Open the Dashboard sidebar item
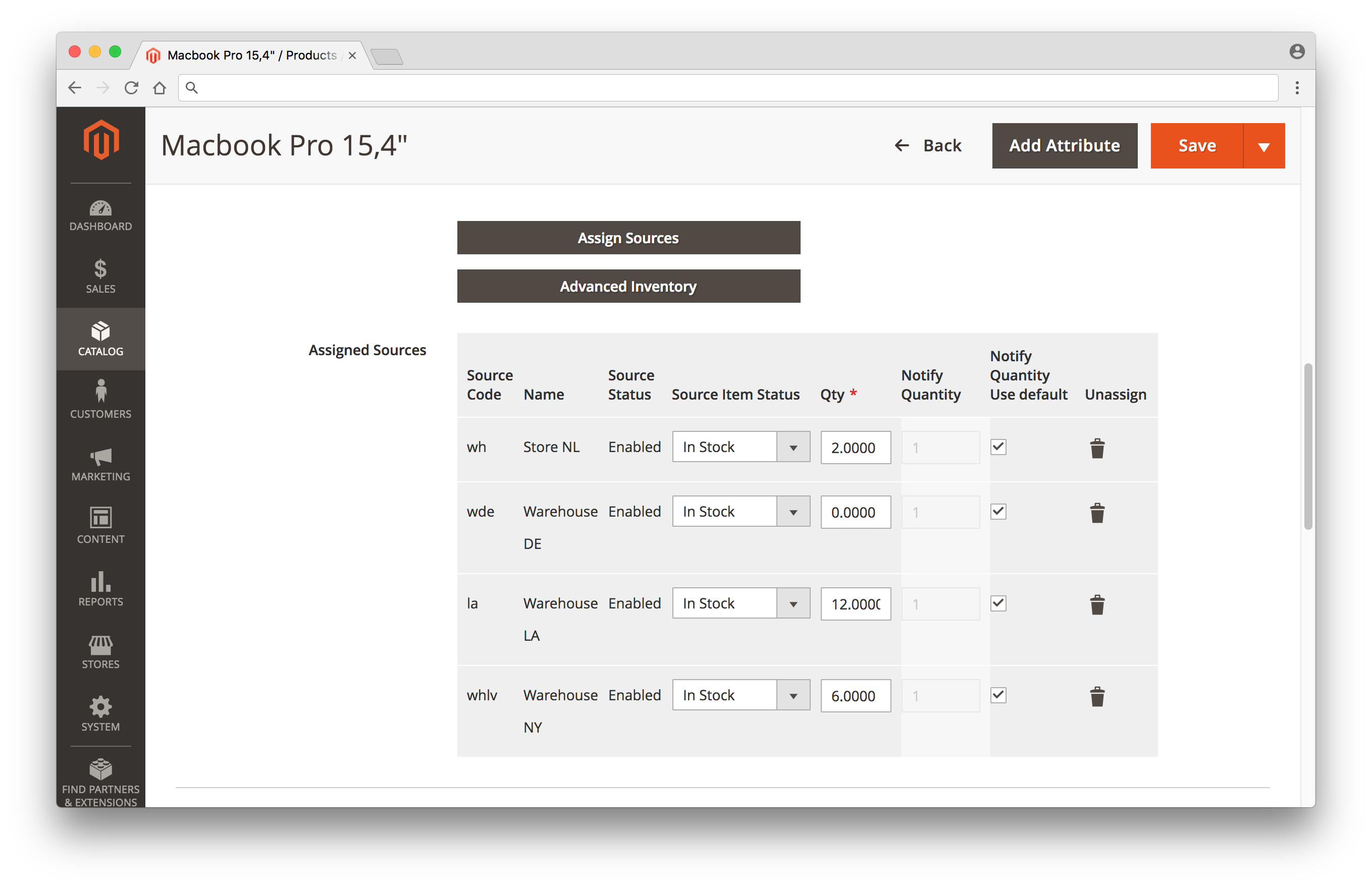Image resolution: width=1372 pixels, height=888 pixels. (100, 215)
